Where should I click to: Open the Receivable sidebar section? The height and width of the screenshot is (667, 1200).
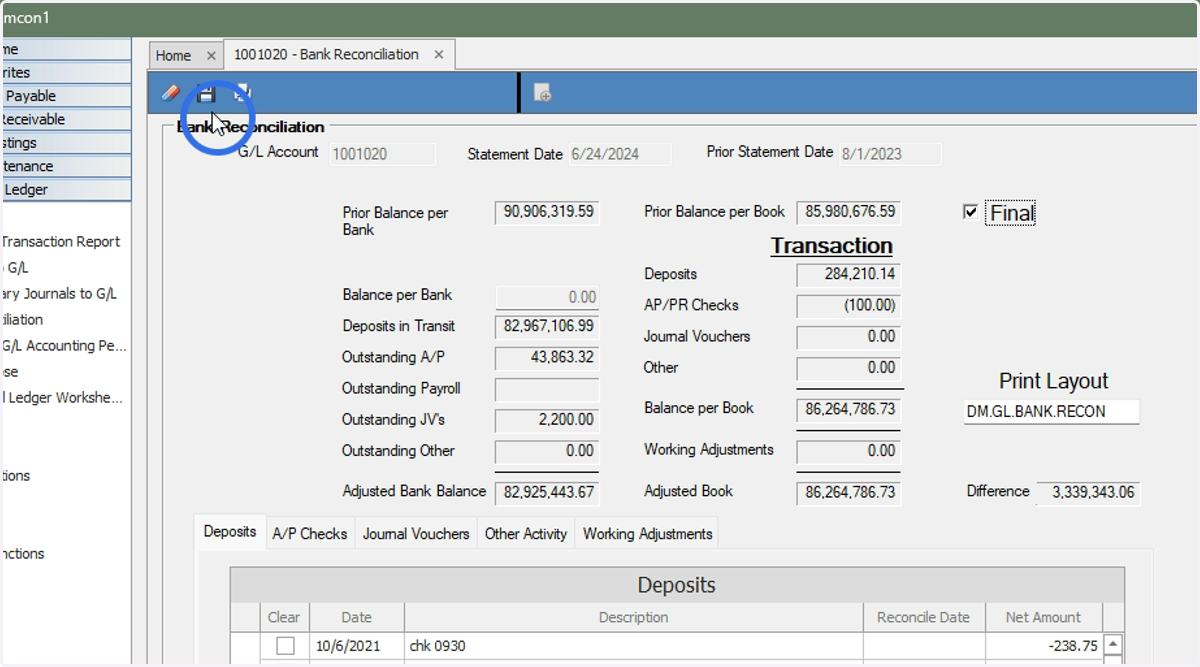[65, 119]
